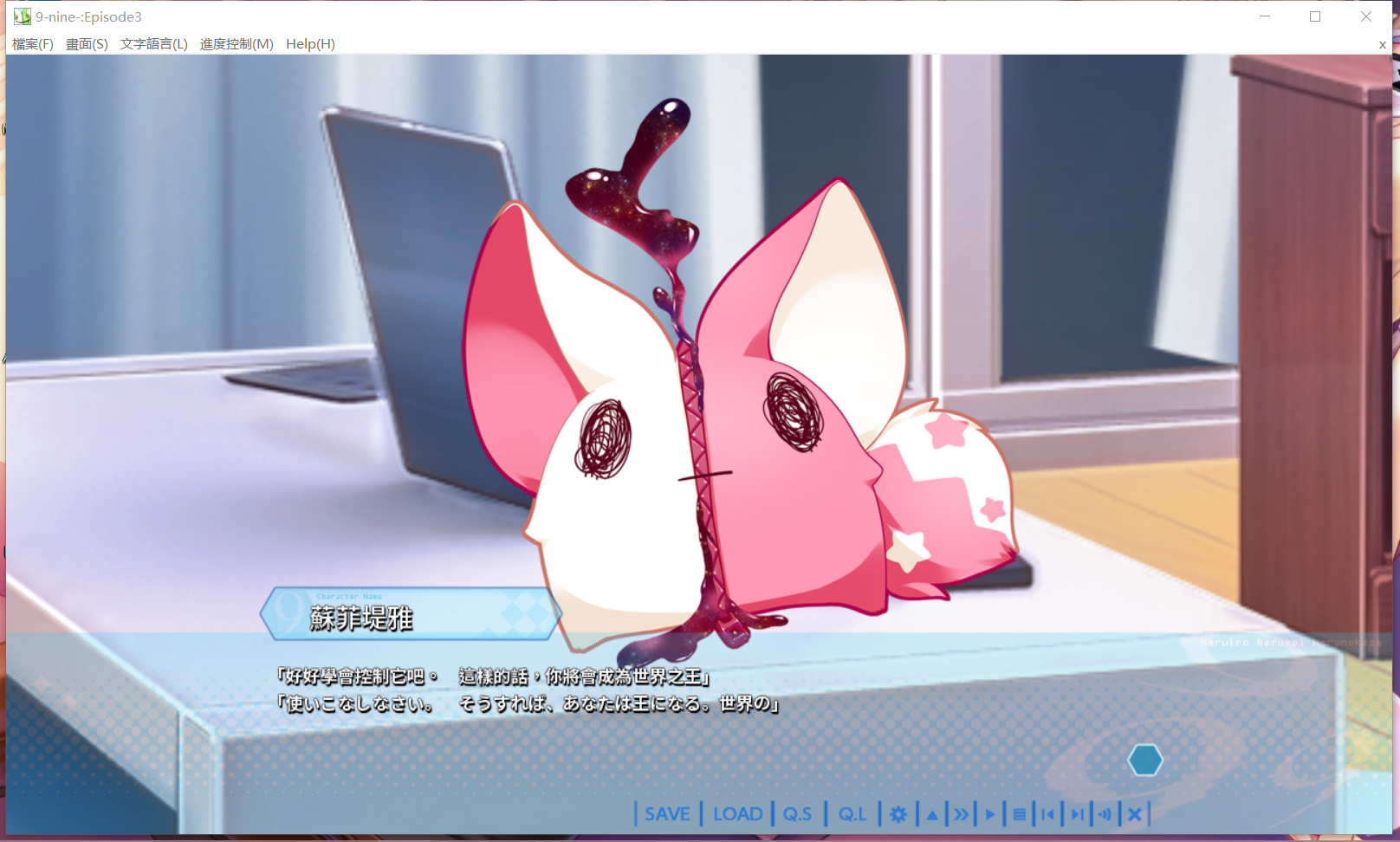Hide text window with X icon
Image resolution: width=1400 pixels, height=842 pixels.
click(1134, 814)
